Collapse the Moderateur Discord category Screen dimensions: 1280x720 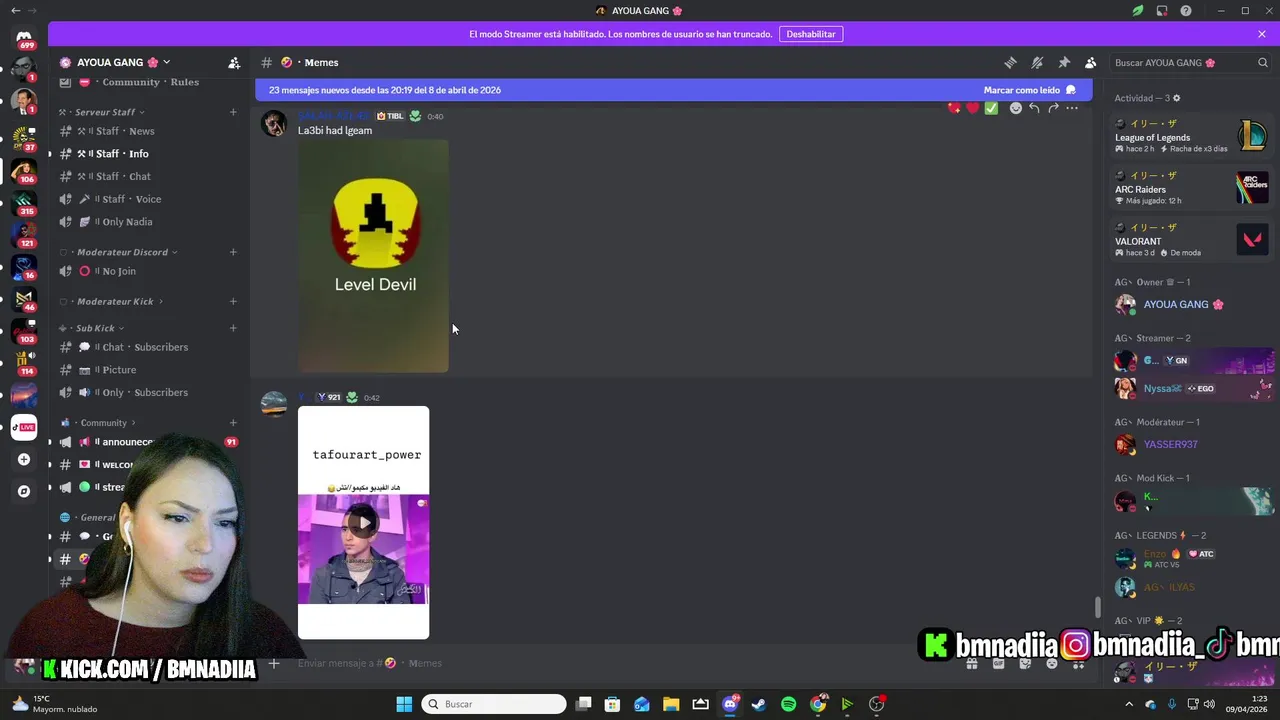(119, 252)
